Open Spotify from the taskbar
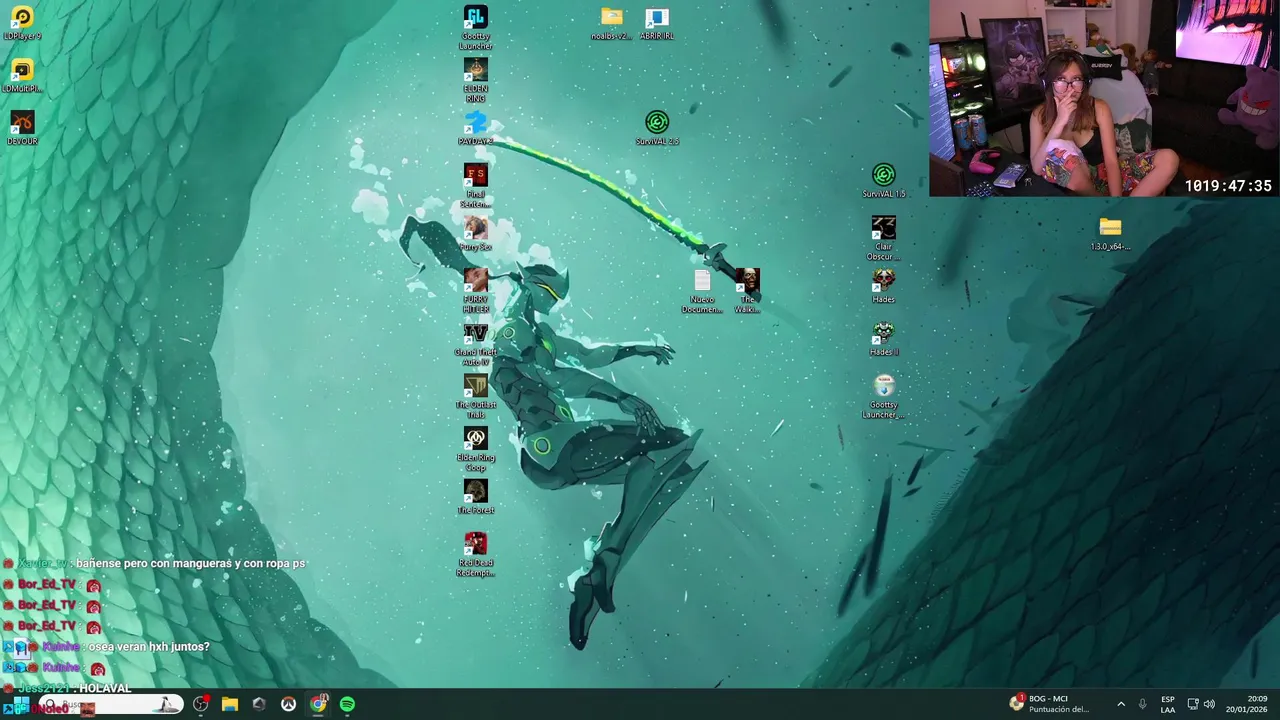1280x720 pixels. click(x=347, y=704)
